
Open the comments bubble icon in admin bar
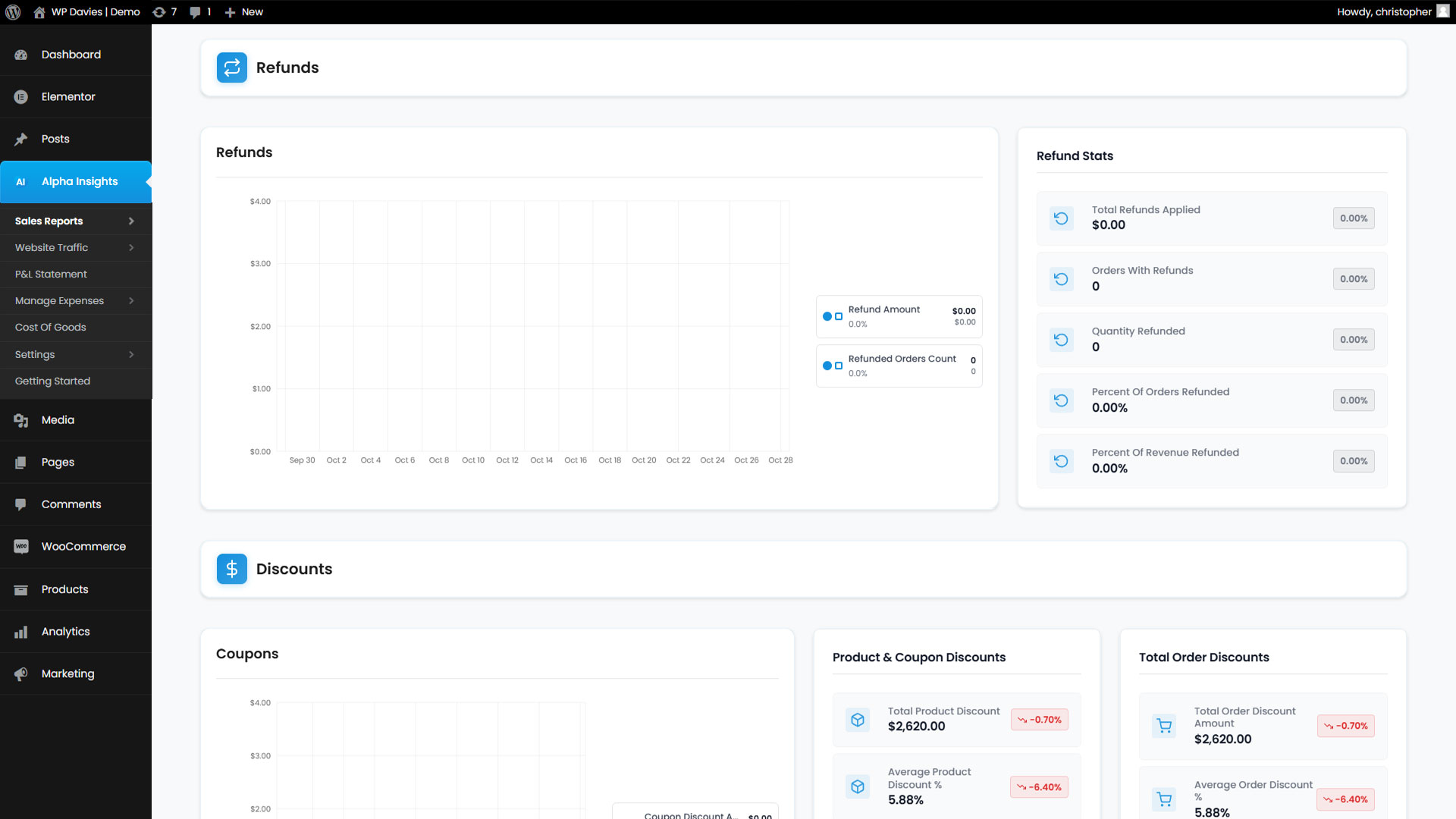196,12
